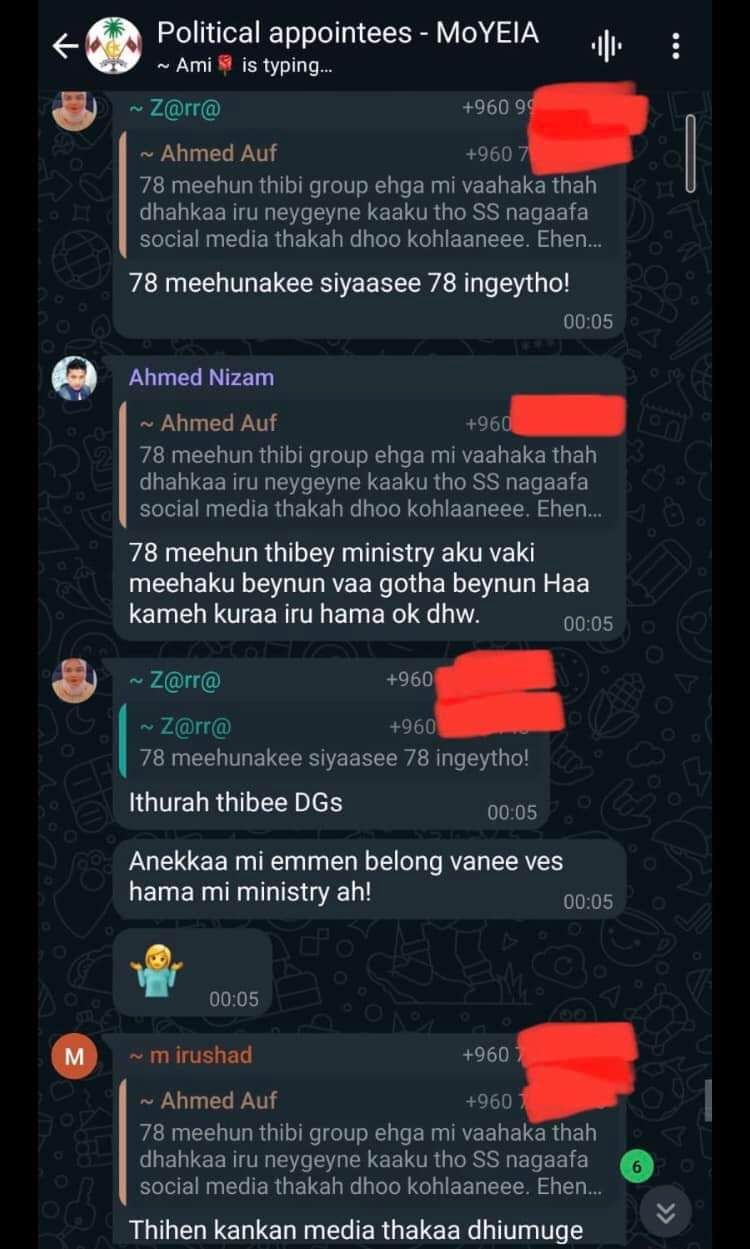Tap the Ahmed Nizam sender name

(x=201, y=377)
